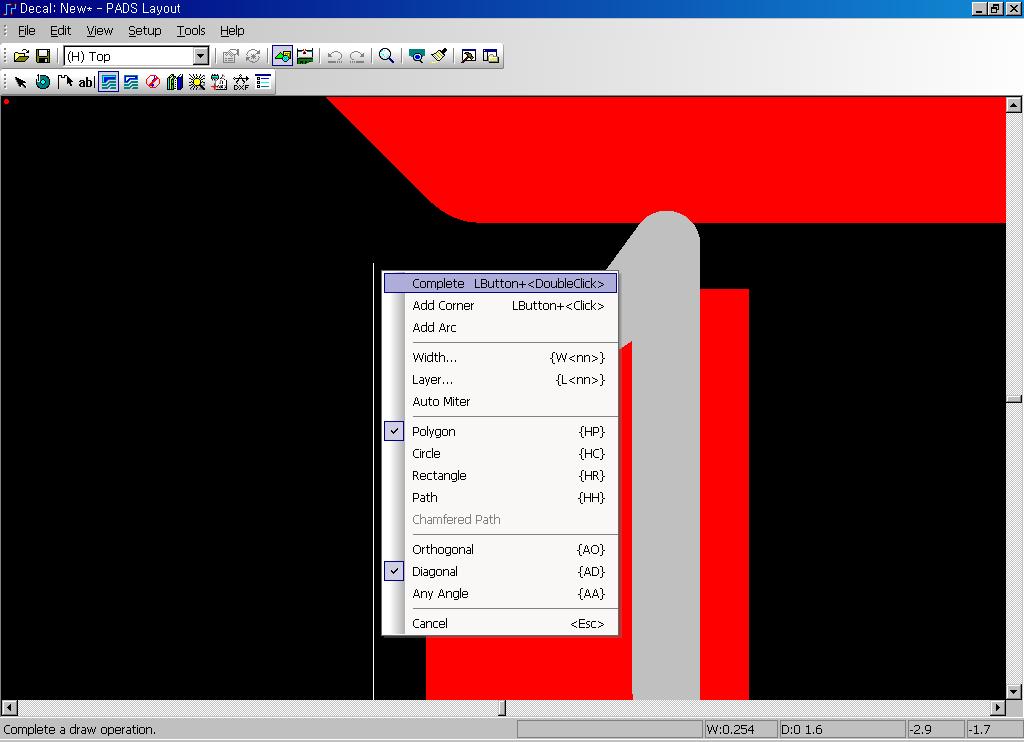Click the greyed-out Properties icon in the toolbar
Screen dimensions: 1024x742
tap(231, 56)
